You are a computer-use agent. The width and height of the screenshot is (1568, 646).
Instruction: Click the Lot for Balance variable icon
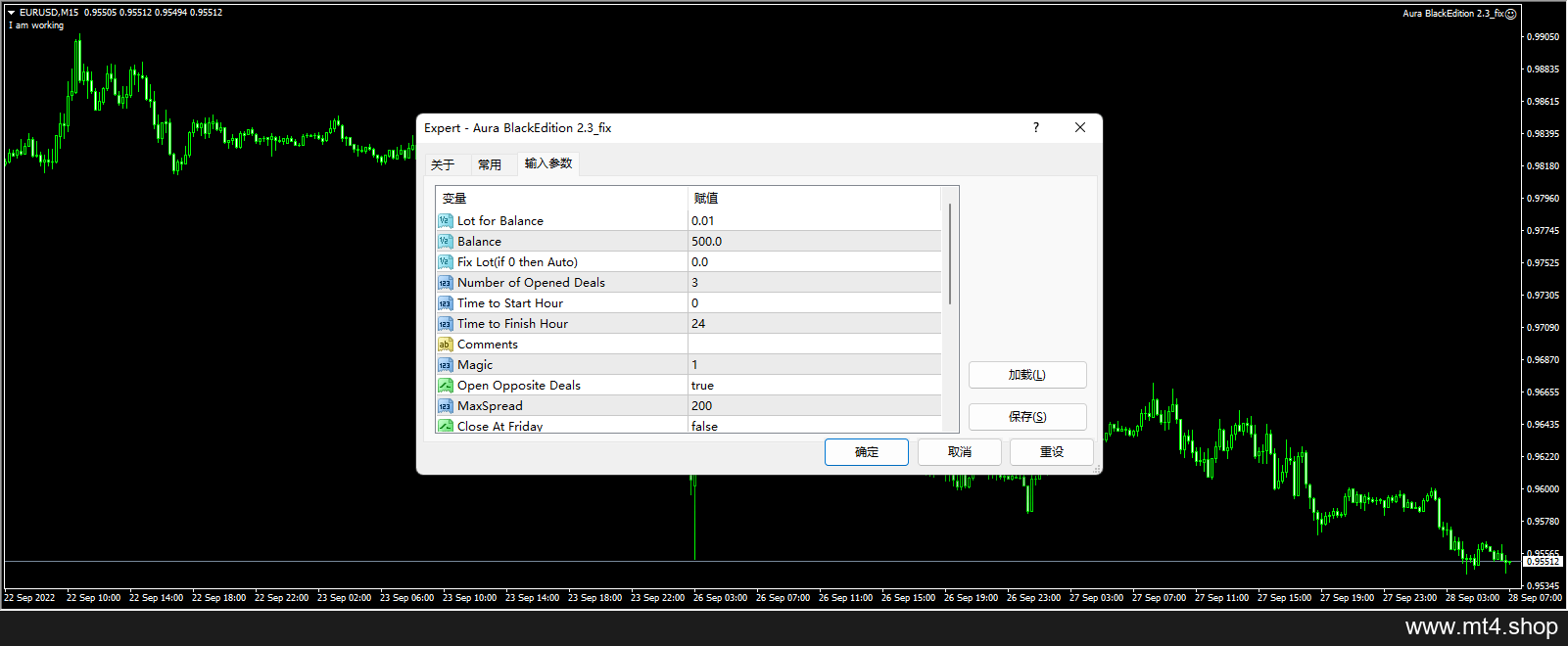click(445, 221)
